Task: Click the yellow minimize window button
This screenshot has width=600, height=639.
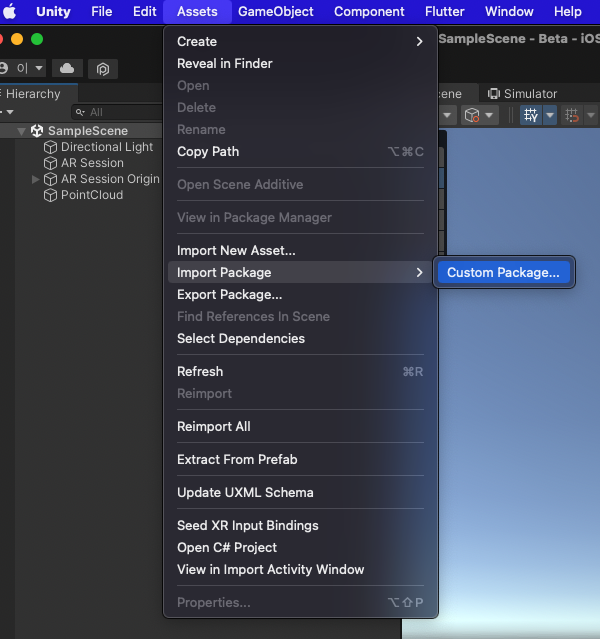Action: point(17,39)
